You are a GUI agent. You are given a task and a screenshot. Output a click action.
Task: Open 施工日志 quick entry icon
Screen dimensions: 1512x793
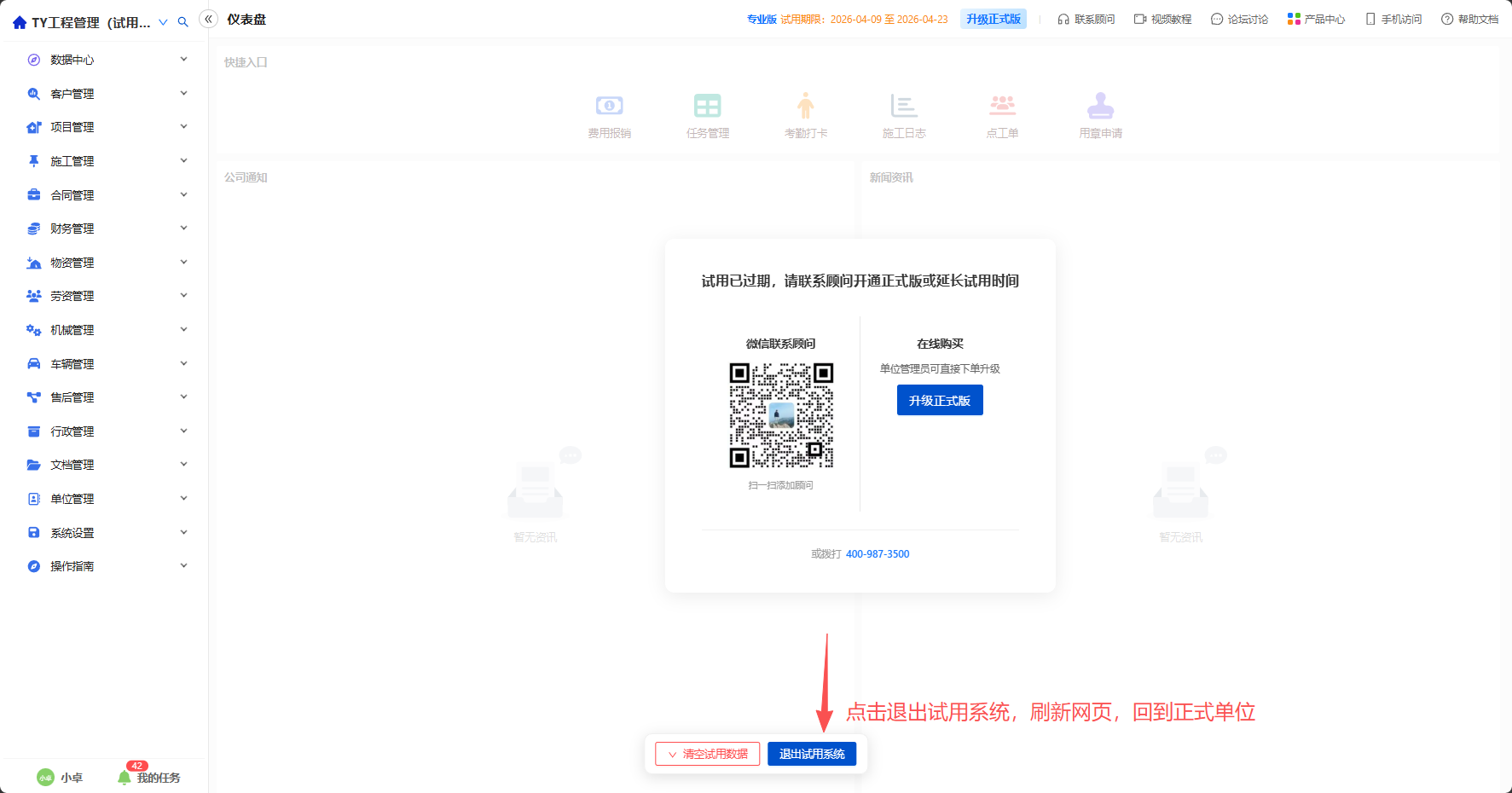904,106
